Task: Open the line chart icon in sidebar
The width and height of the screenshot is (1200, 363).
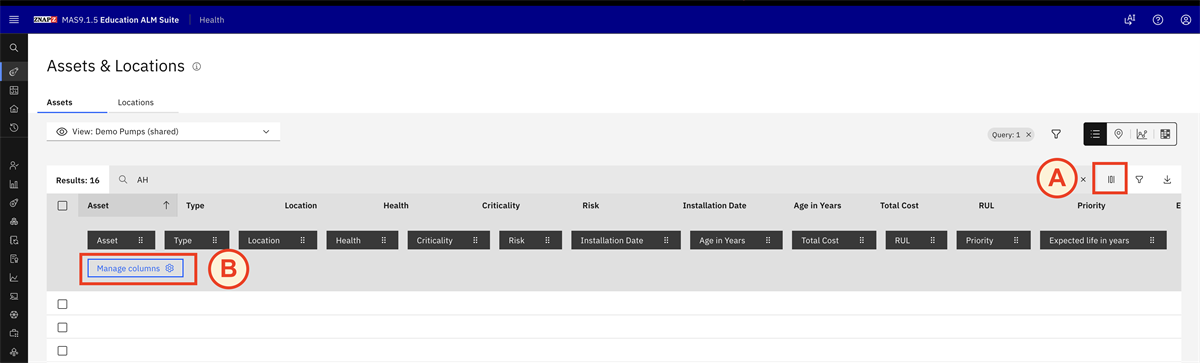Action: [14, 277]
